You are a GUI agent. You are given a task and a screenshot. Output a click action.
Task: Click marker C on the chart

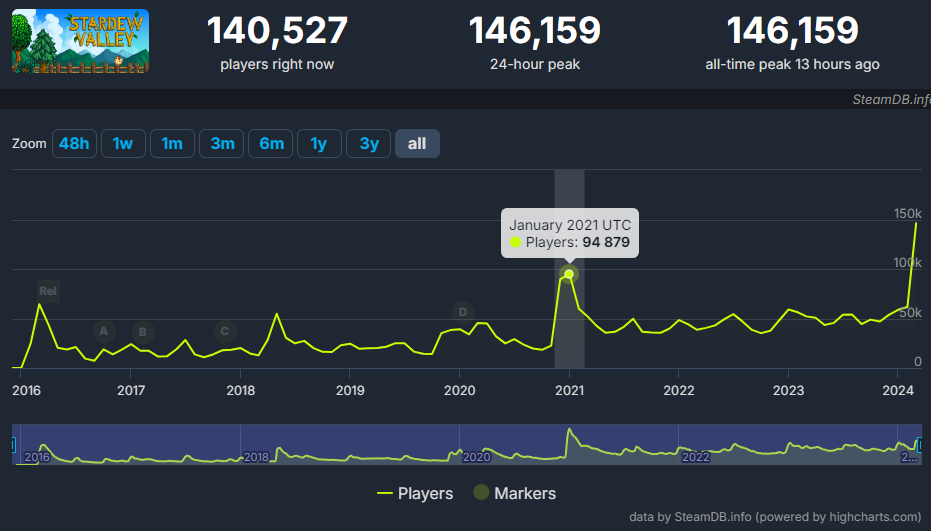(x=225, y=331)
